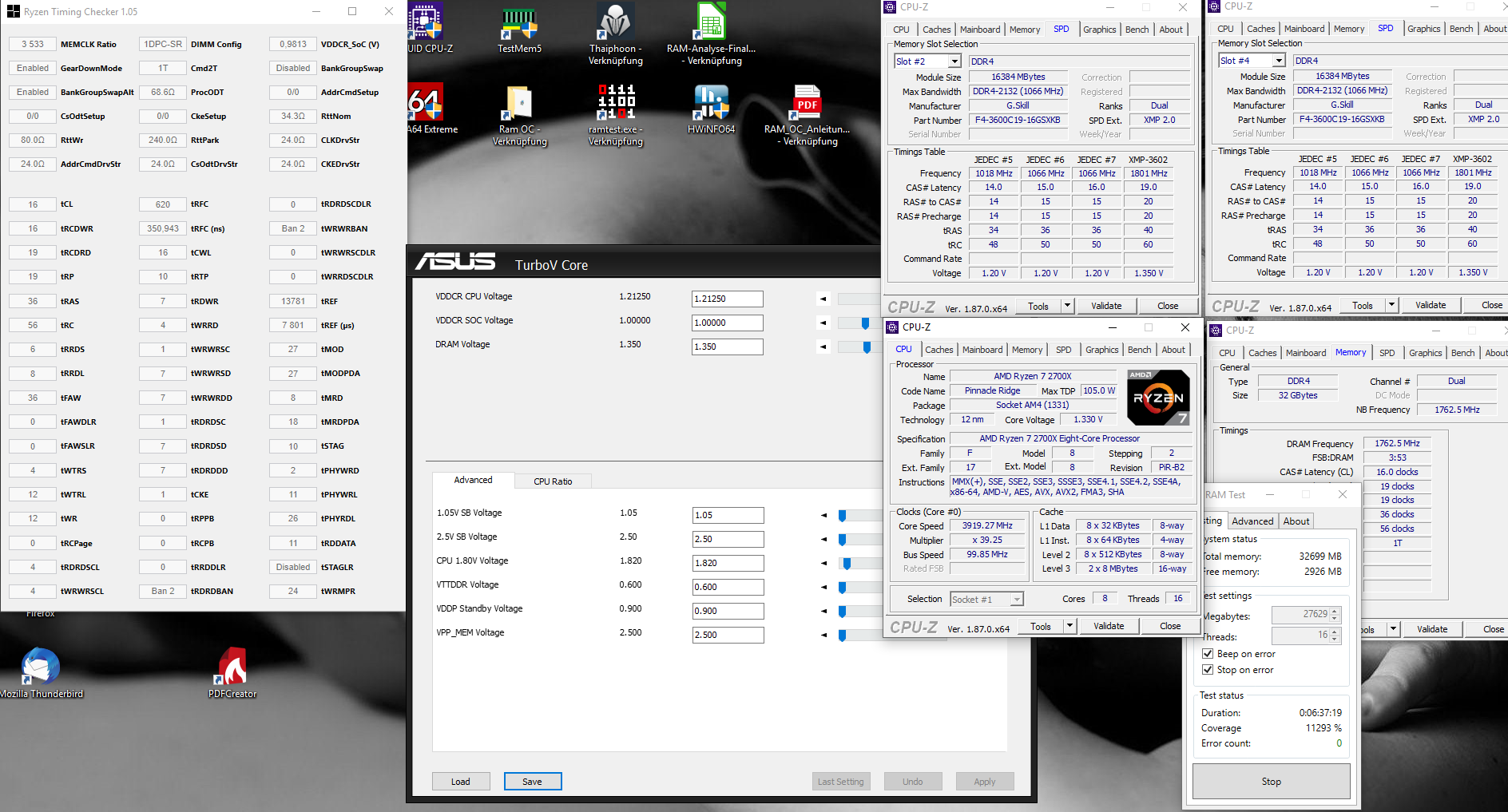Launch the TestMem5 desktop icon
1508x812 pixels.
(519, 28)
